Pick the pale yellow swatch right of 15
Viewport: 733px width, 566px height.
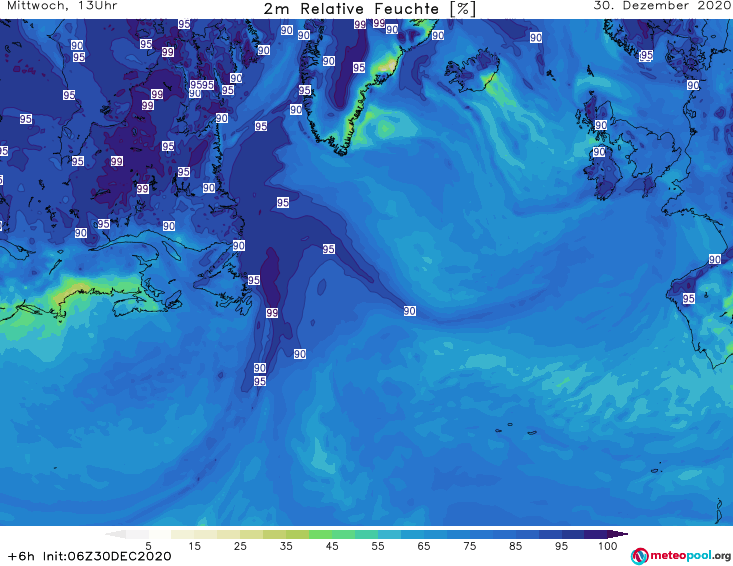(x=205, y=534)
